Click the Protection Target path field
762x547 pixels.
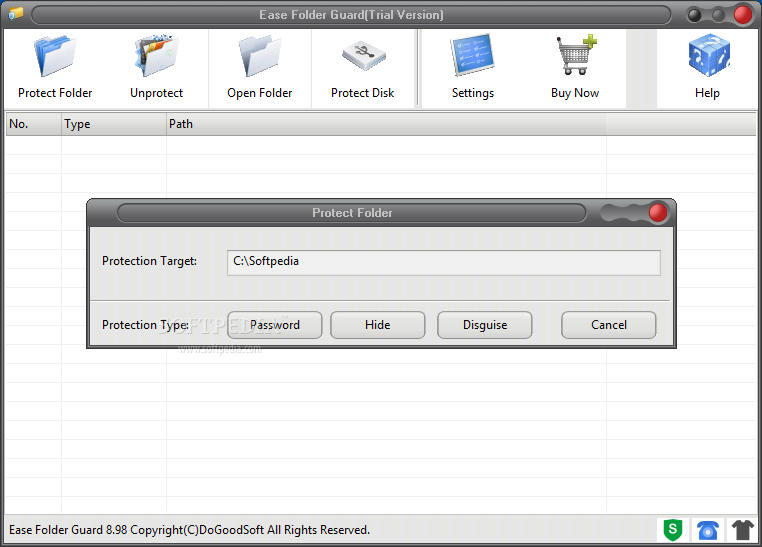pyautogui.click(x=444, y=263)
